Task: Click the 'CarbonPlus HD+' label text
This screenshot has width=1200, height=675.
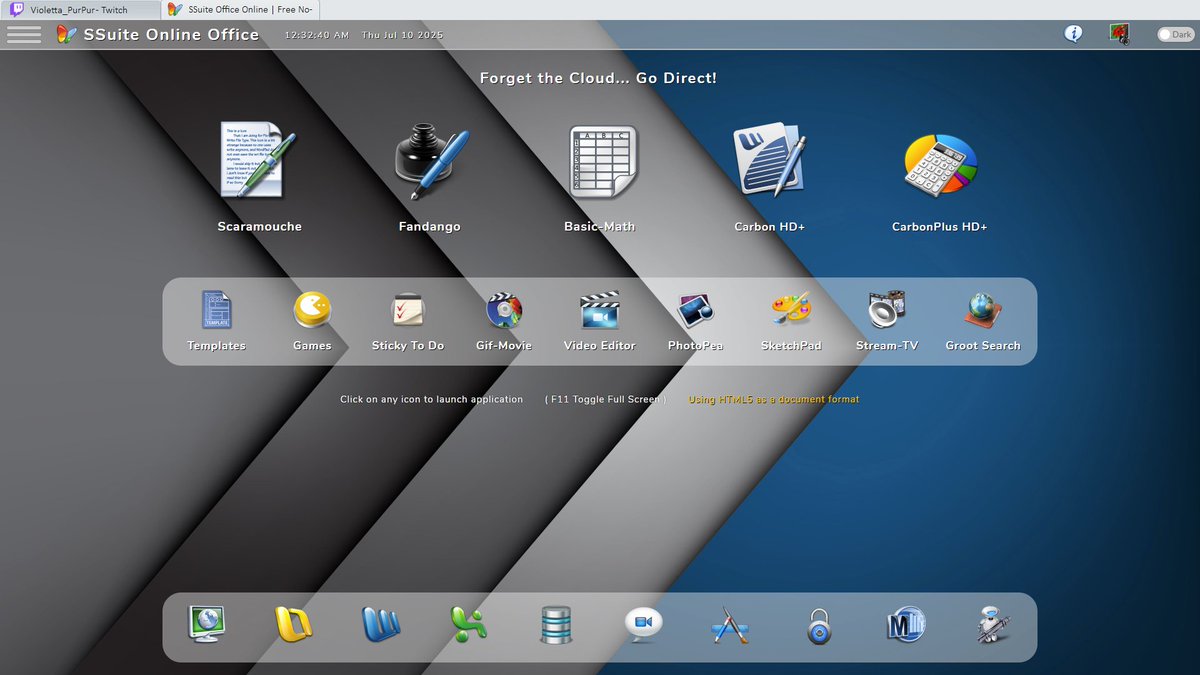Action: pos(940,227)
